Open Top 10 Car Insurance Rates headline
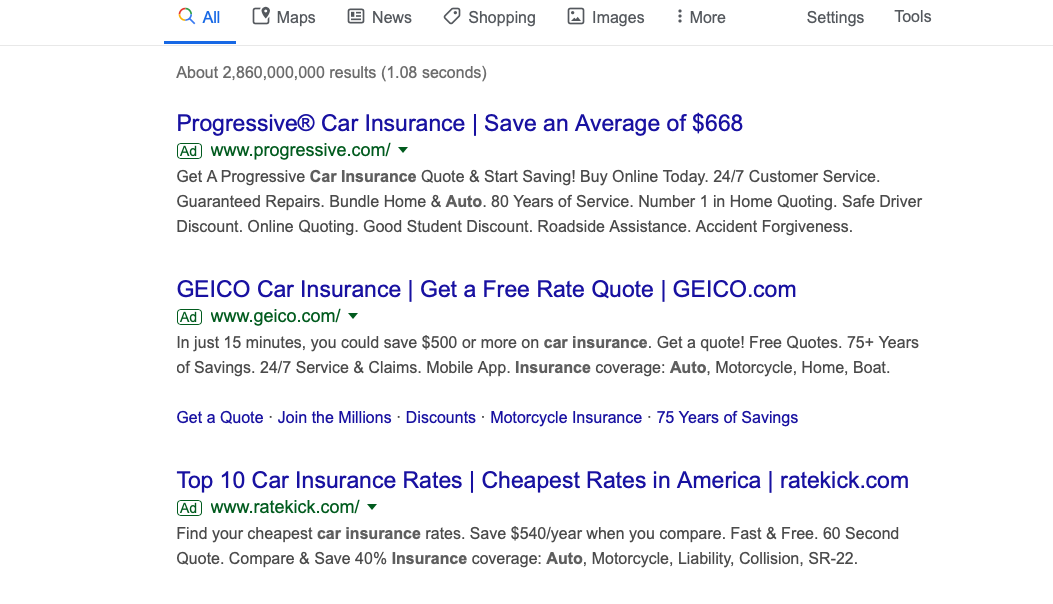The width and height of the screenshot is (1053, 604). point(543,480)
